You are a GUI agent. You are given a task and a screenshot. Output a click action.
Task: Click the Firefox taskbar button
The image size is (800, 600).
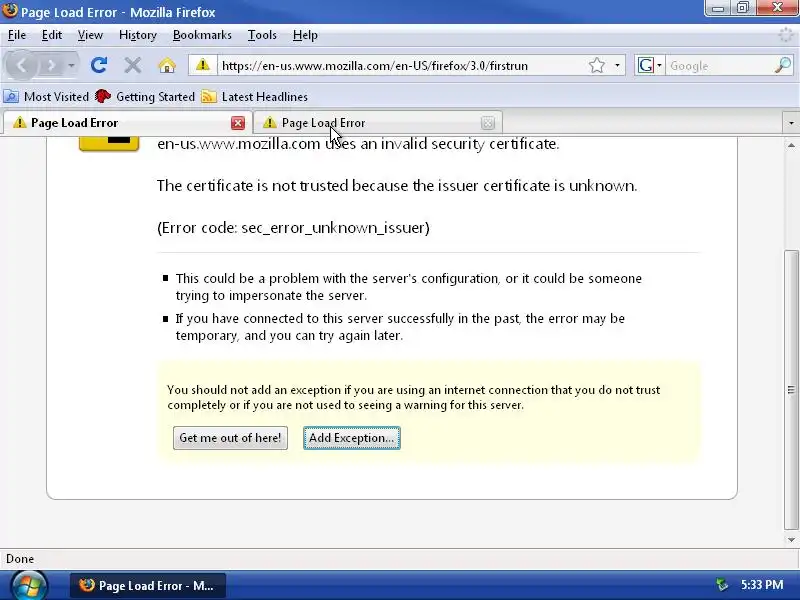point(147,586)
